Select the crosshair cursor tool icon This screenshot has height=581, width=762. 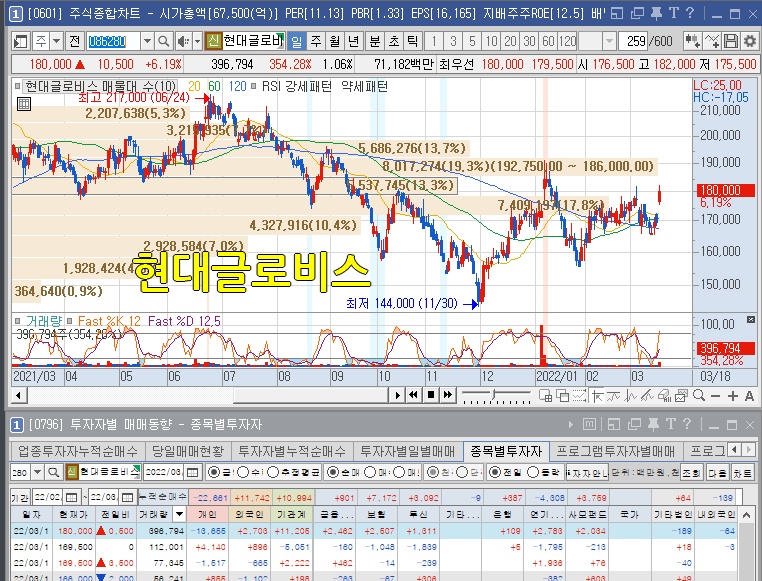(x=598, y=396)
